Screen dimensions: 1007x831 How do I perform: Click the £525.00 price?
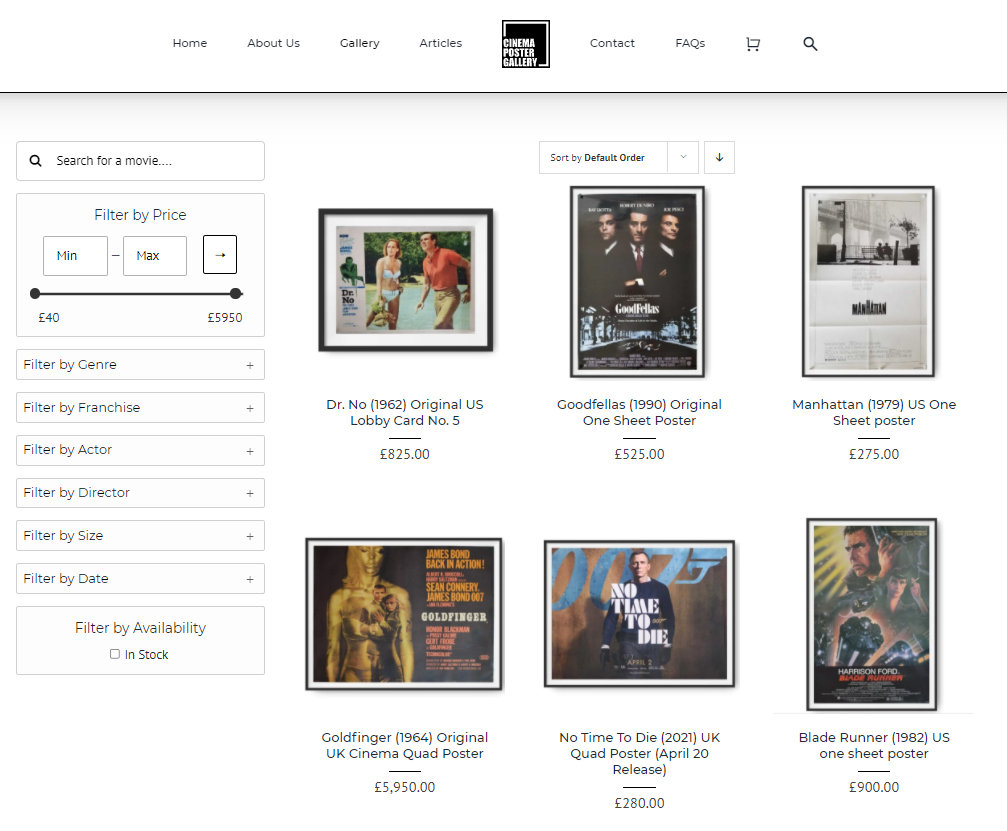[x=640, y=454]
